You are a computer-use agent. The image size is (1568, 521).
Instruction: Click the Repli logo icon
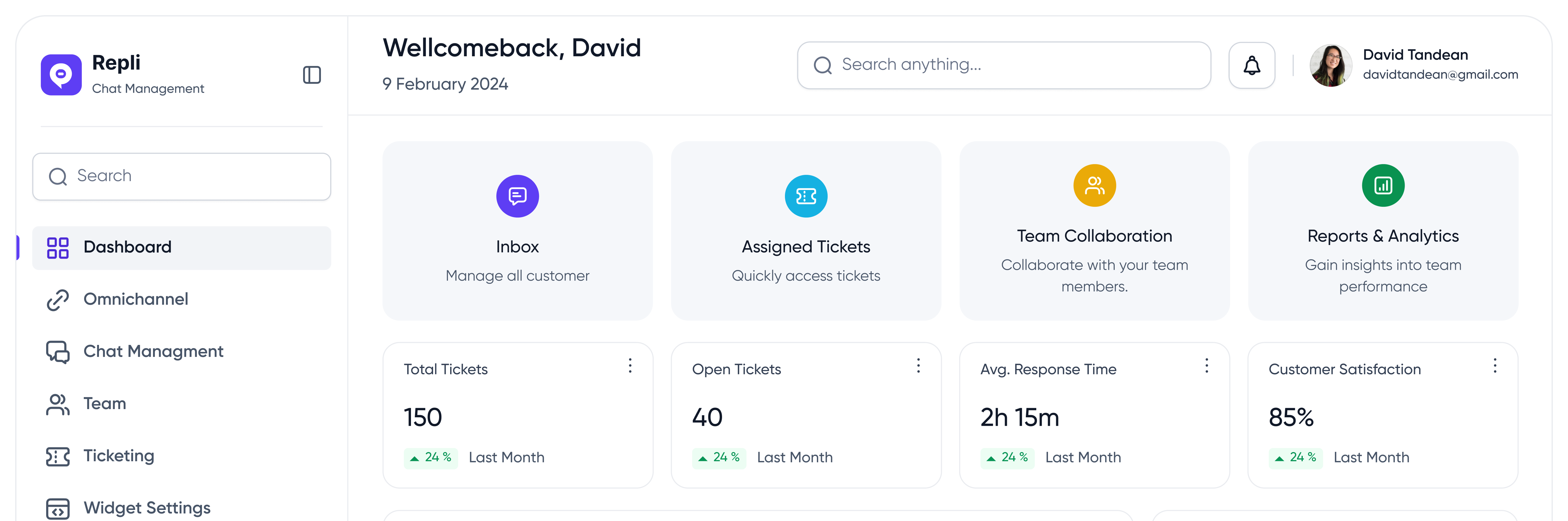click(x=61, y=75)
